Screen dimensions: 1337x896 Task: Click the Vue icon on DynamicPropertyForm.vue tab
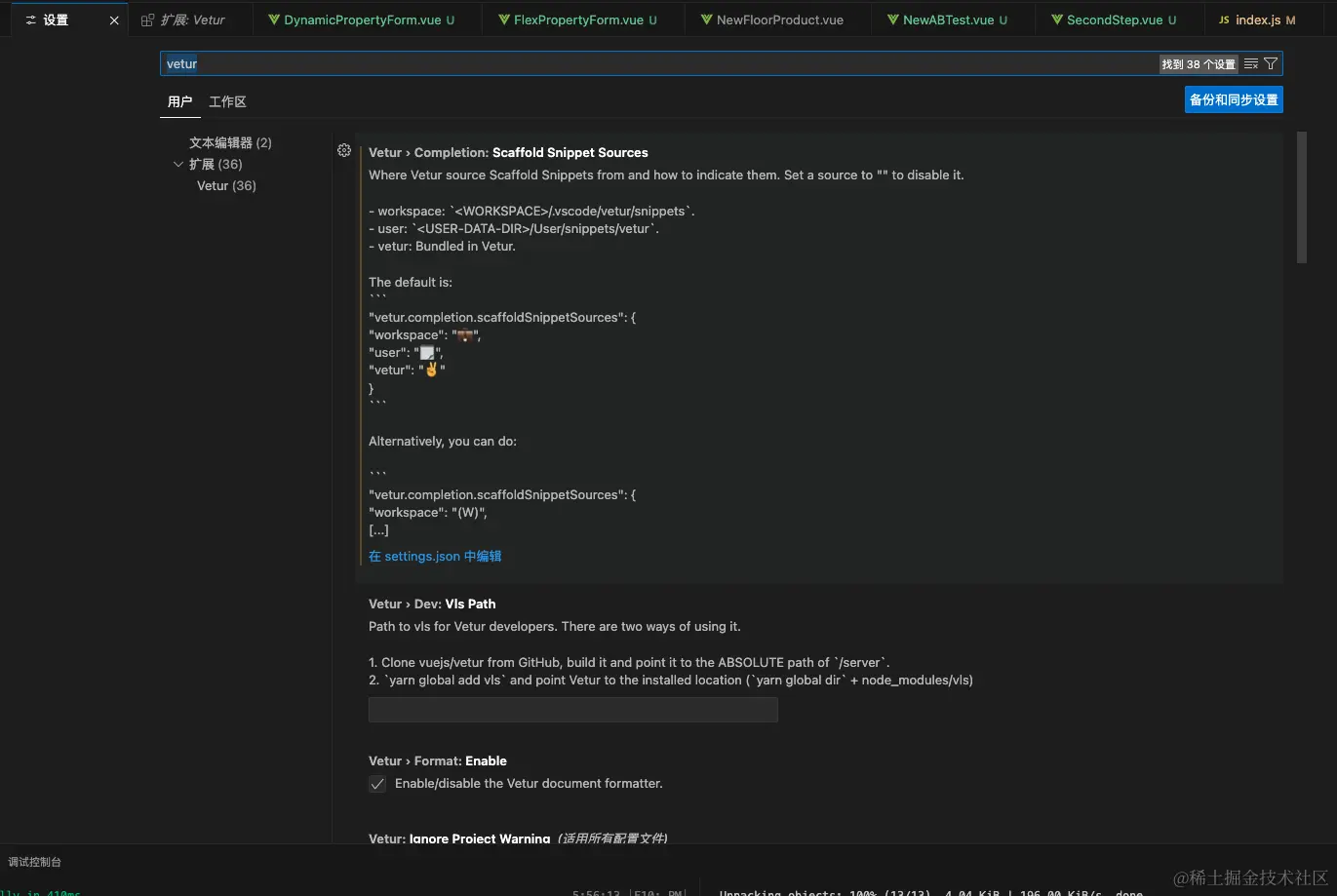(x=274, y=19)
